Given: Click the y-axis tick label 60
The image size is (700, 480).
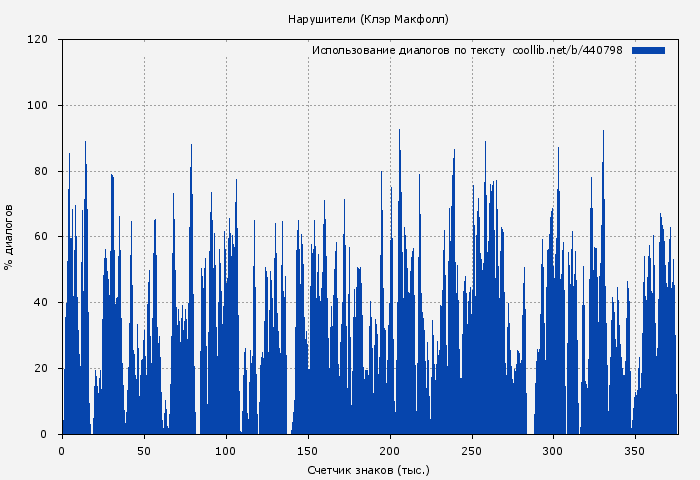Looking at the screenshot, I should point(41,237).
